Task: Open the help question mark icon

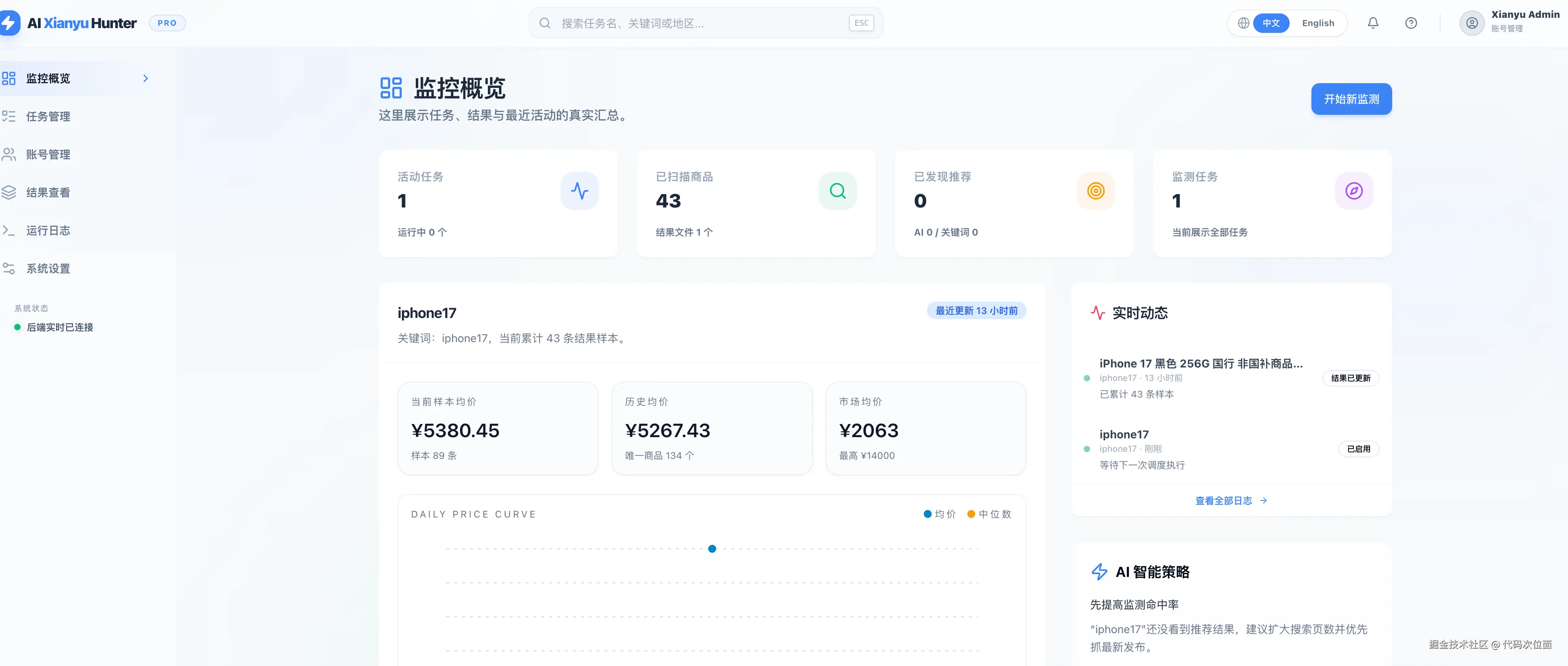Action: pyautogui.click(x=1410, y=23)
